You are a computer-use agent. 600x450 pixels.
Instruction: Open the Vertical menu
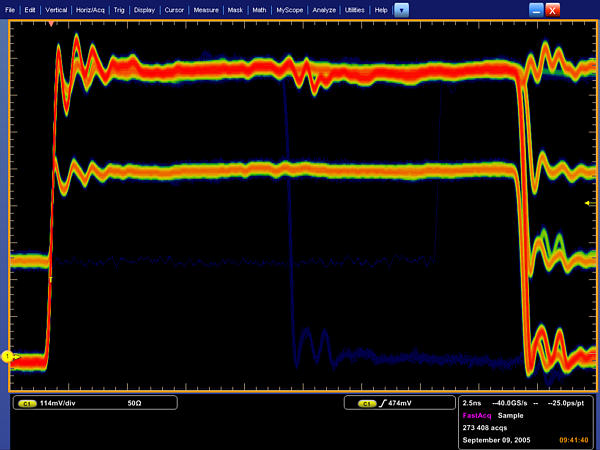pyautogui.click(x=54, y=9)
